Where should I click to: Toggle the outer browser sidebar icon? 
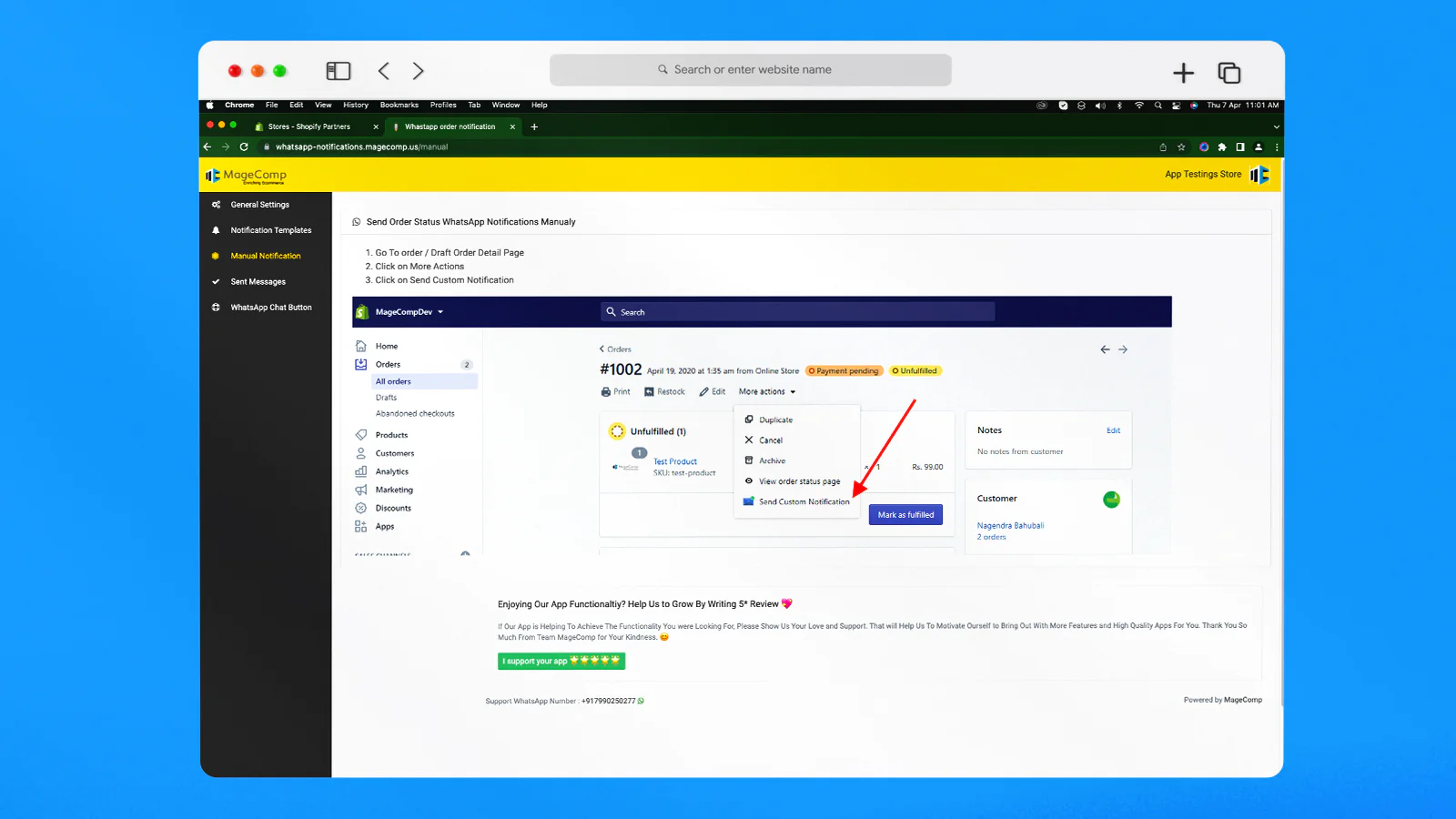point(339,71)
